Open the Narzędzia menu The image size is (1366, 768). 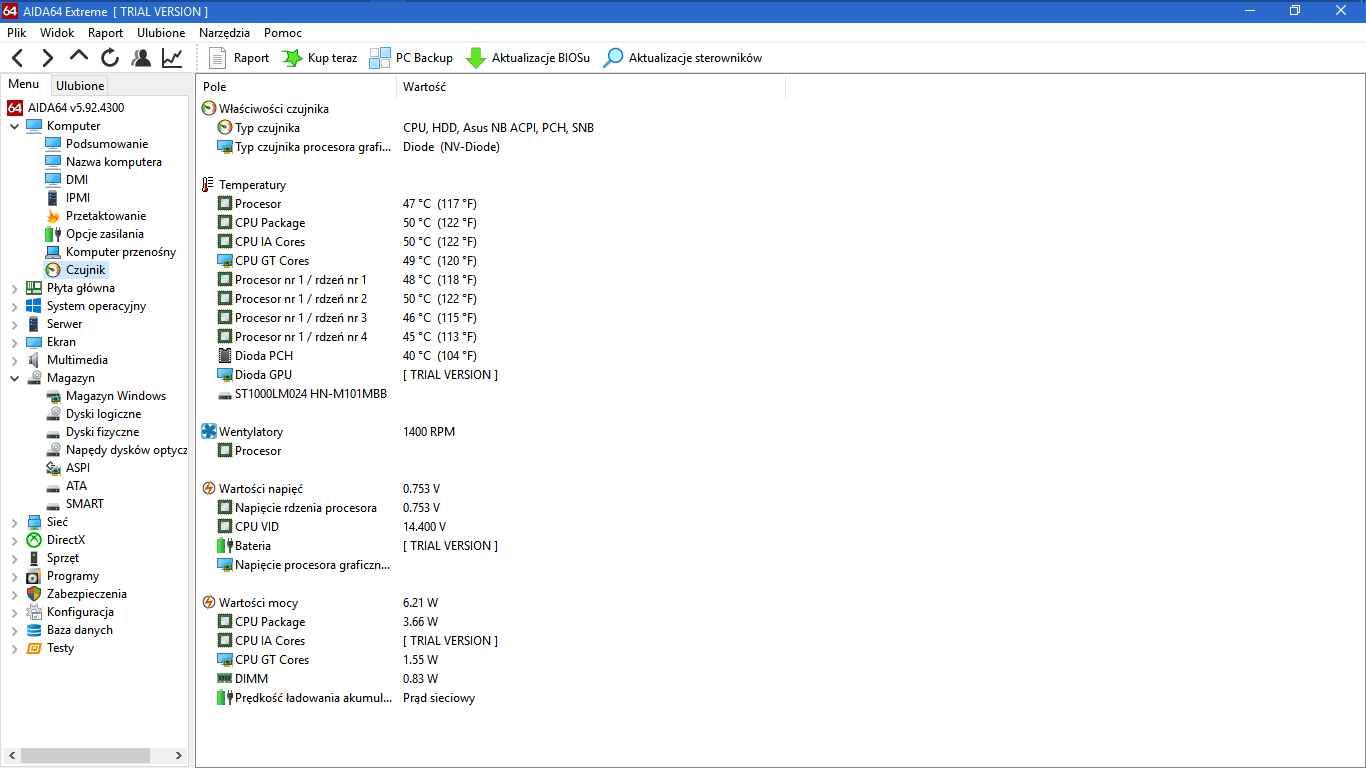pos(225,32)
